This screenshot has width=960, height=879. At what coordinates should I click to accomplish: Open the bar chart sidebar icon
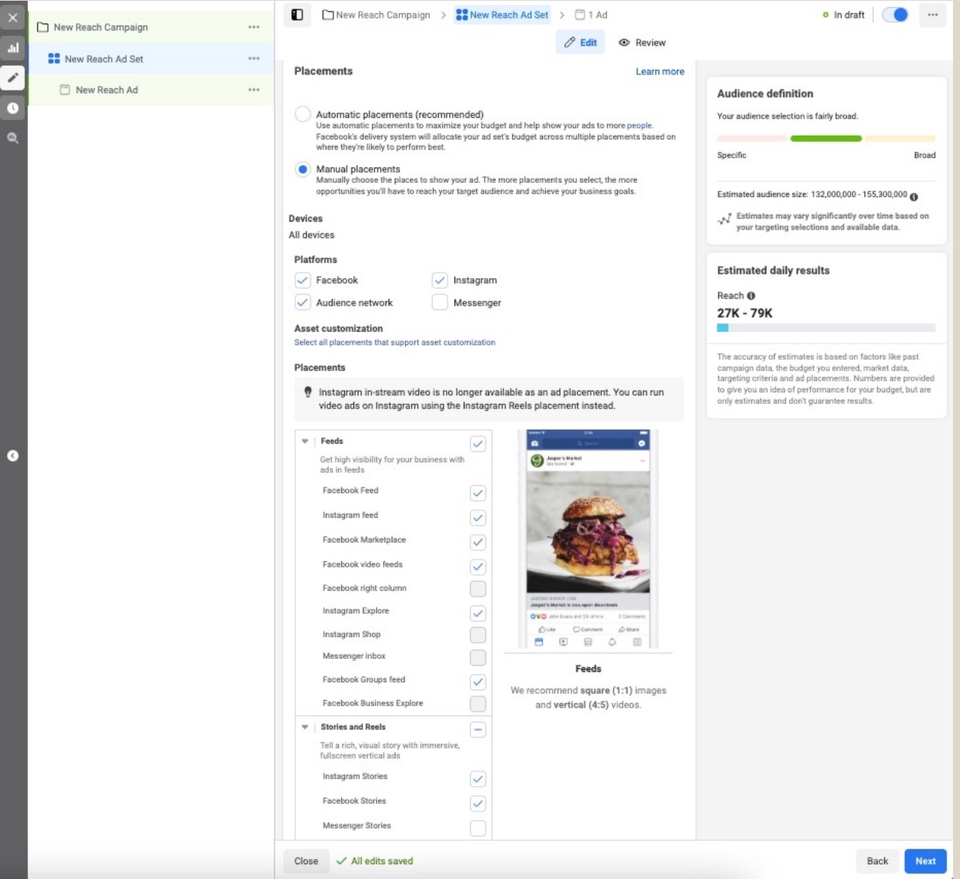coord(13,48)
